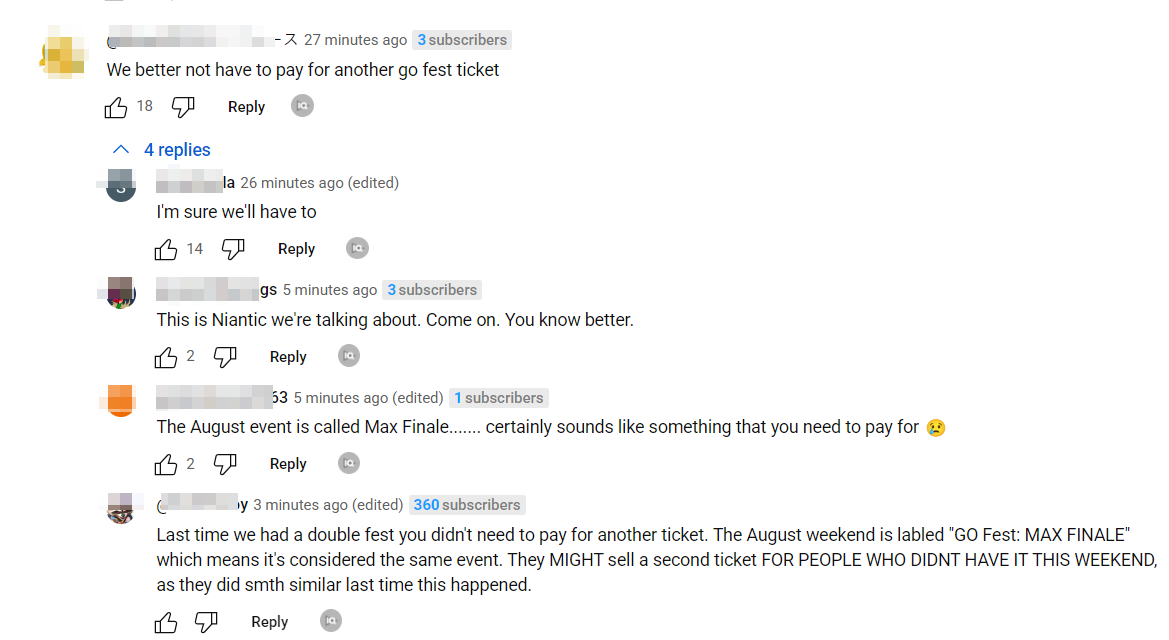Open the "360 subscribers" badge on the last reply

tap(466, 504)
